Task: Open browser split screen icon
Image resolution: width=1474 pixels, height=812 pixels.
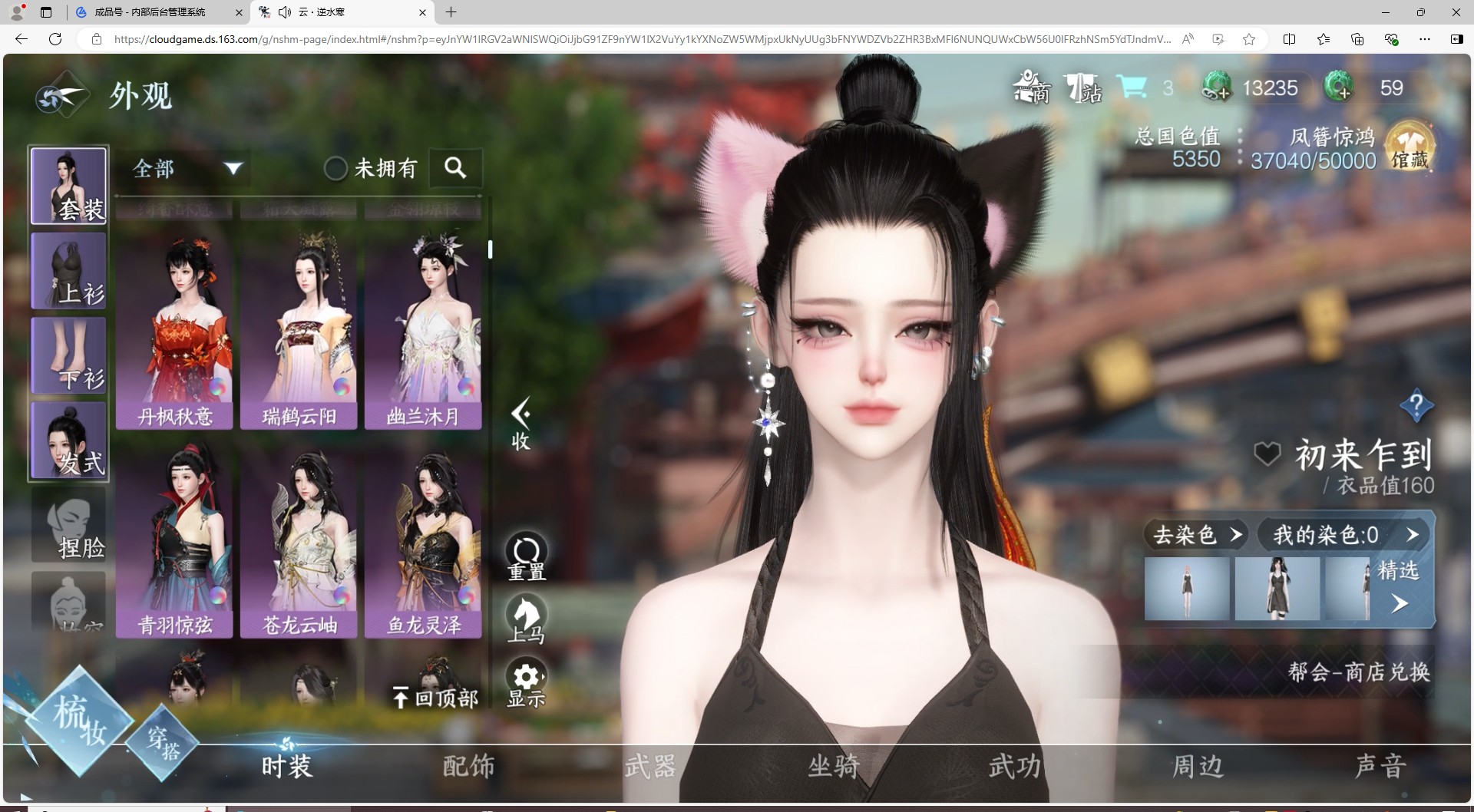Action: (x=1289, y=39)
